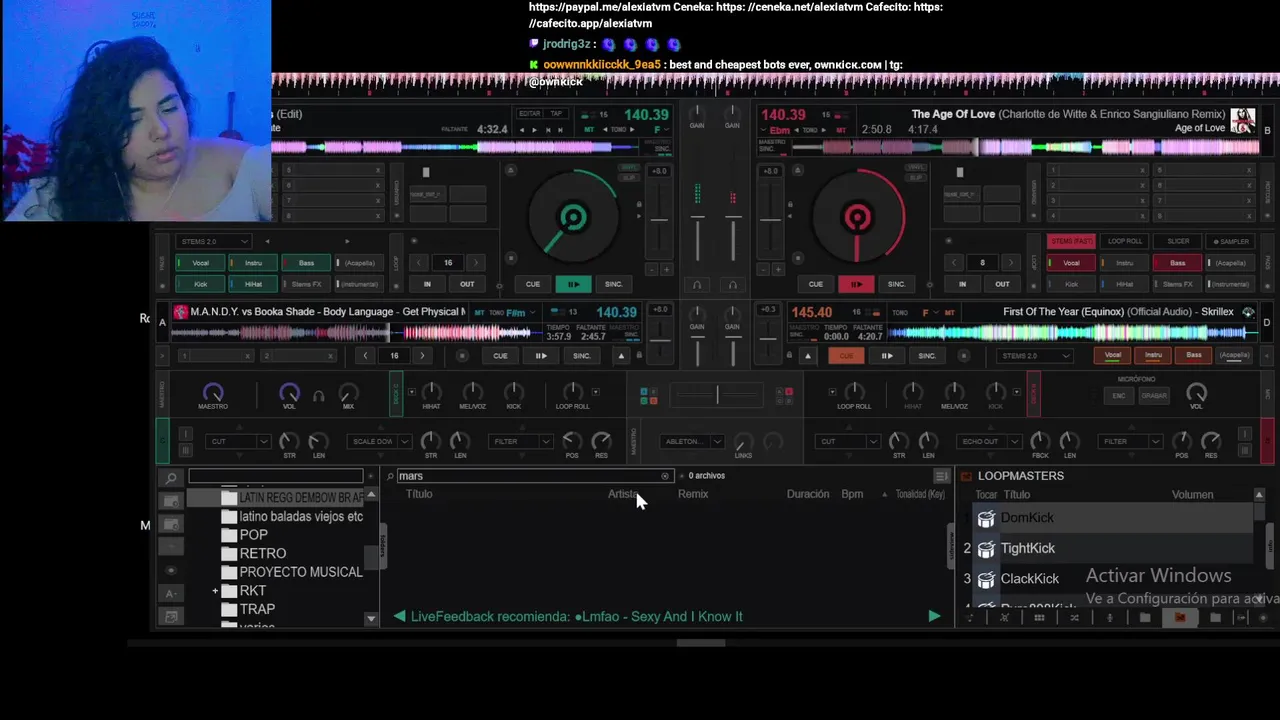Click the headphone cue icon under left mixer channel
Viewport: 1280px width, 720px height.
[x=697, y=284]
